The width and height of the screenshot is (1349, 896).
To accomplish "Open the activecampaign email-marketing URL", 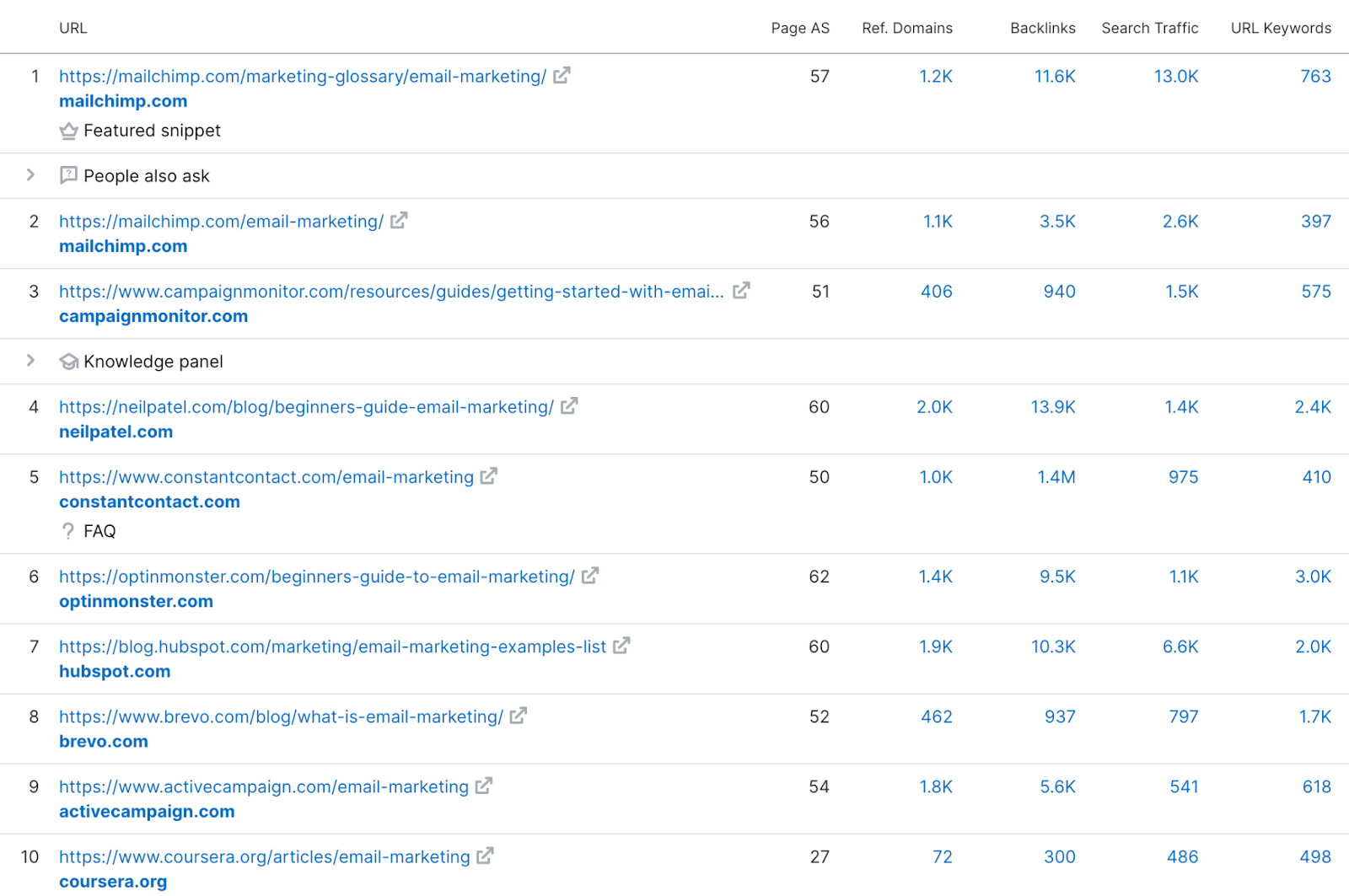I will click(x=264, y=786).
